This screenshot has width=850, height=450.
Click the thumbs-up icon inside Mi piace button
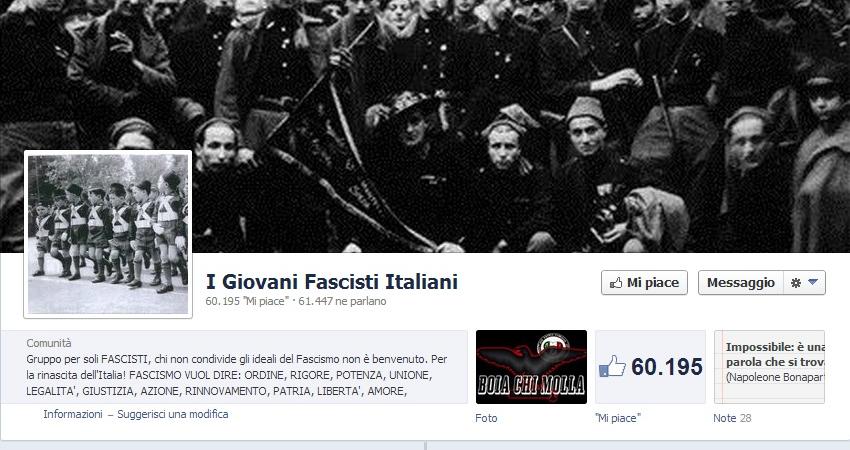pos(616,282)
